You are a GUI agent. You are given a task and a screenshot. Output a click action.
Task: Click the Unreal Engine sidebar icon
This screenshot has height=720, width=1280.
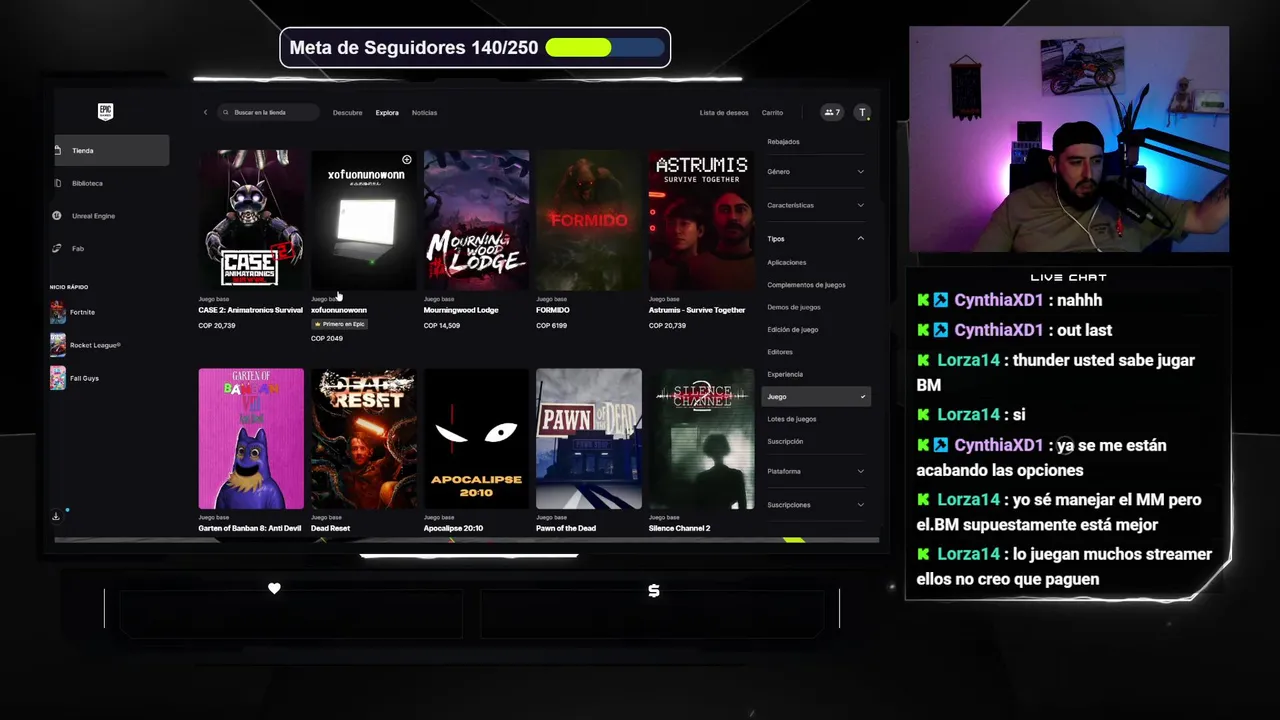click(x=57, y=216)
